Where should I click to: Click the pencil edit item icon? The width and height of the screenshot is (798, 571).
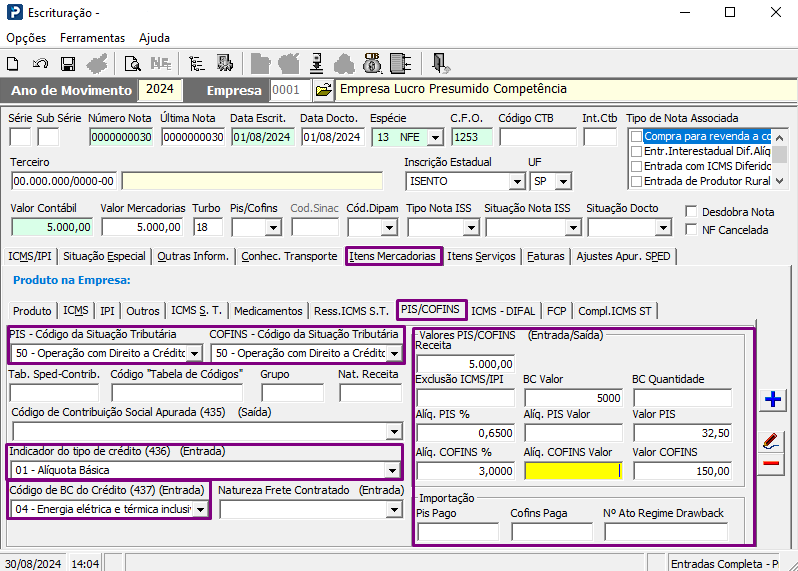click(771, 440)
